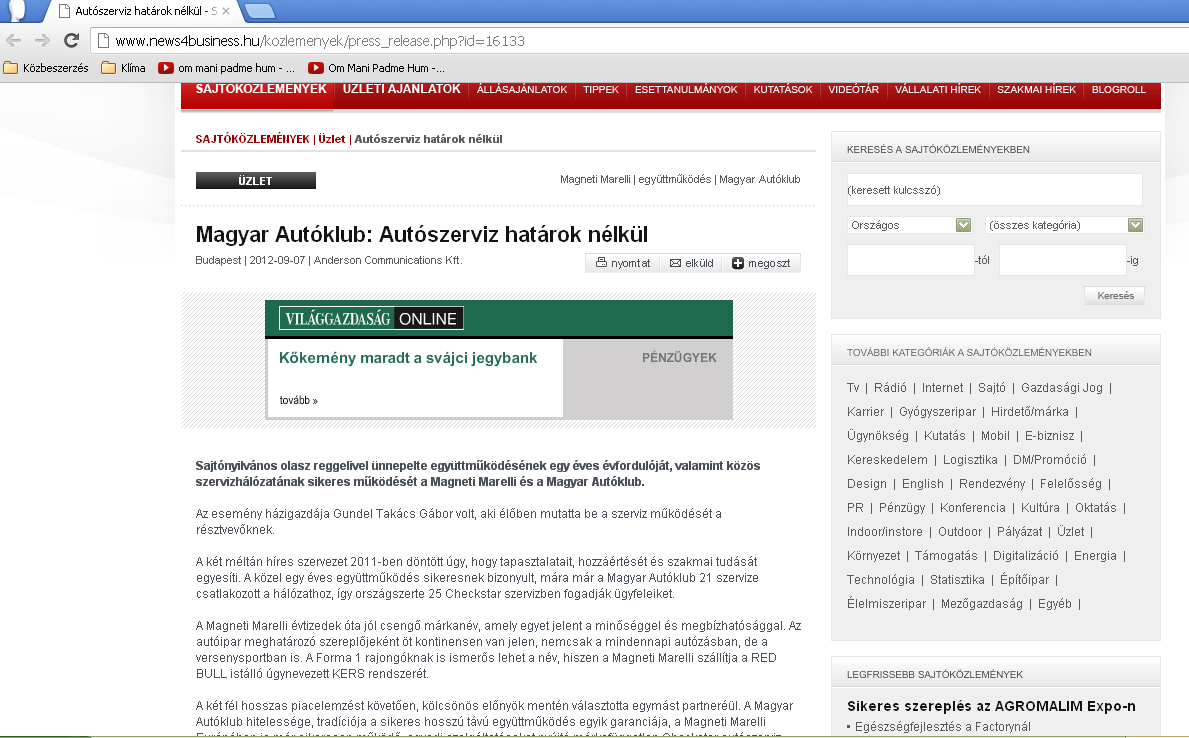1189x738 pixels.
Task: Open SZAKMAI HÍREK navigation item
Action: (1036, 90)
